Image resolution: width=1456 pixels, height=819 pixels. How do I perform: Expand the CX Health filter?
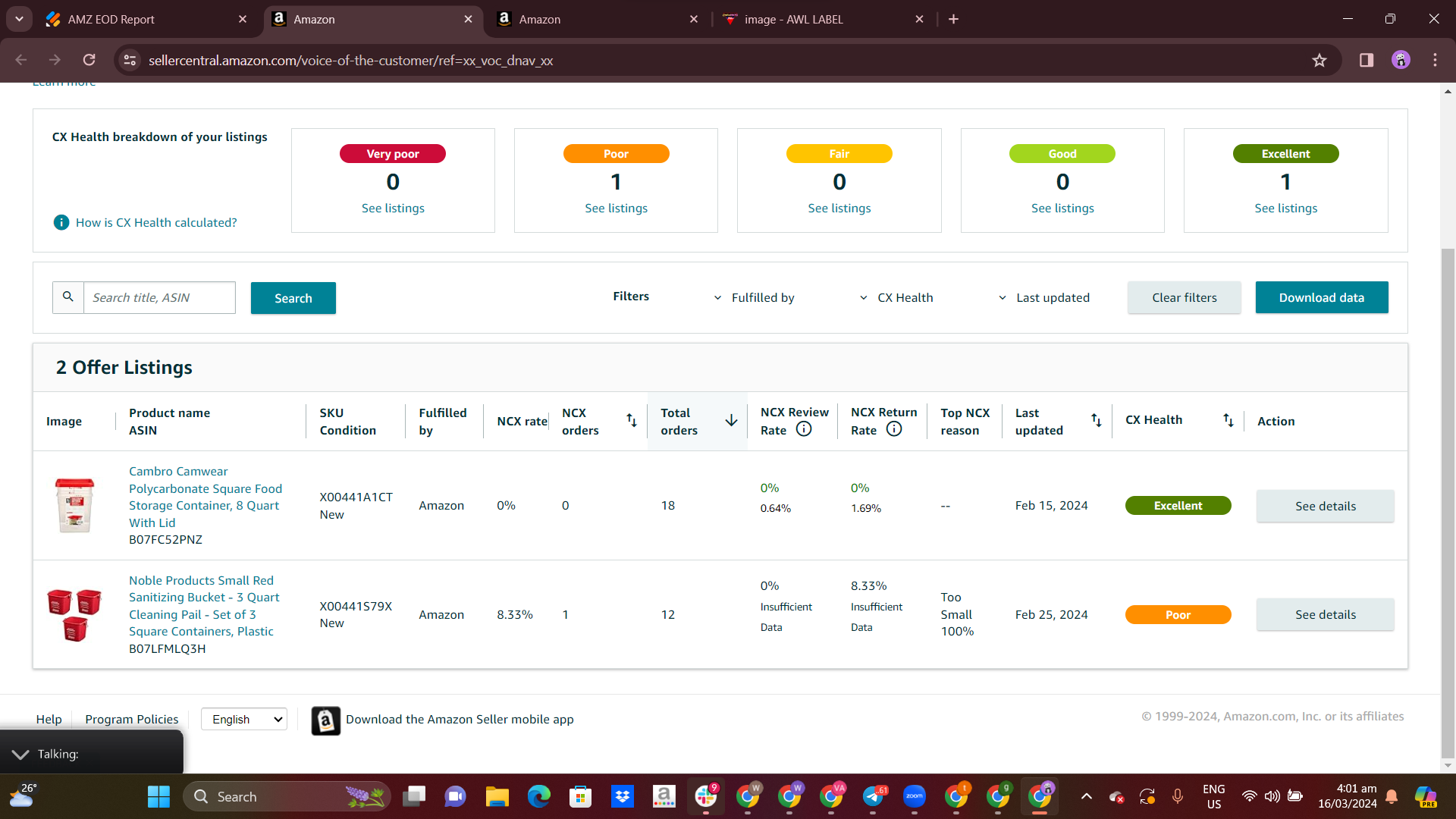[896, 297]
